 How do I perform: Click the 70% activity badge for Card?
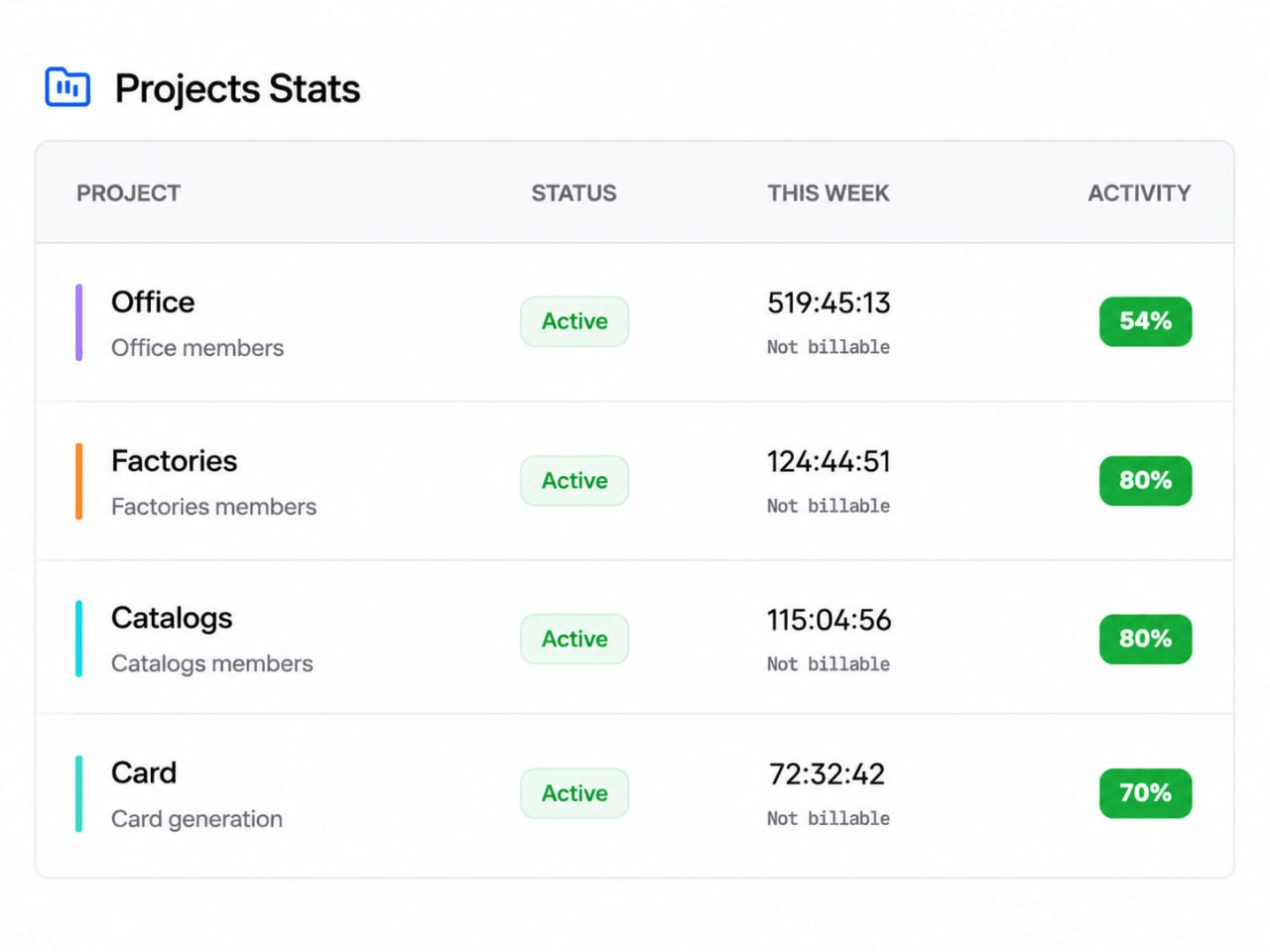pos(1145,793)
